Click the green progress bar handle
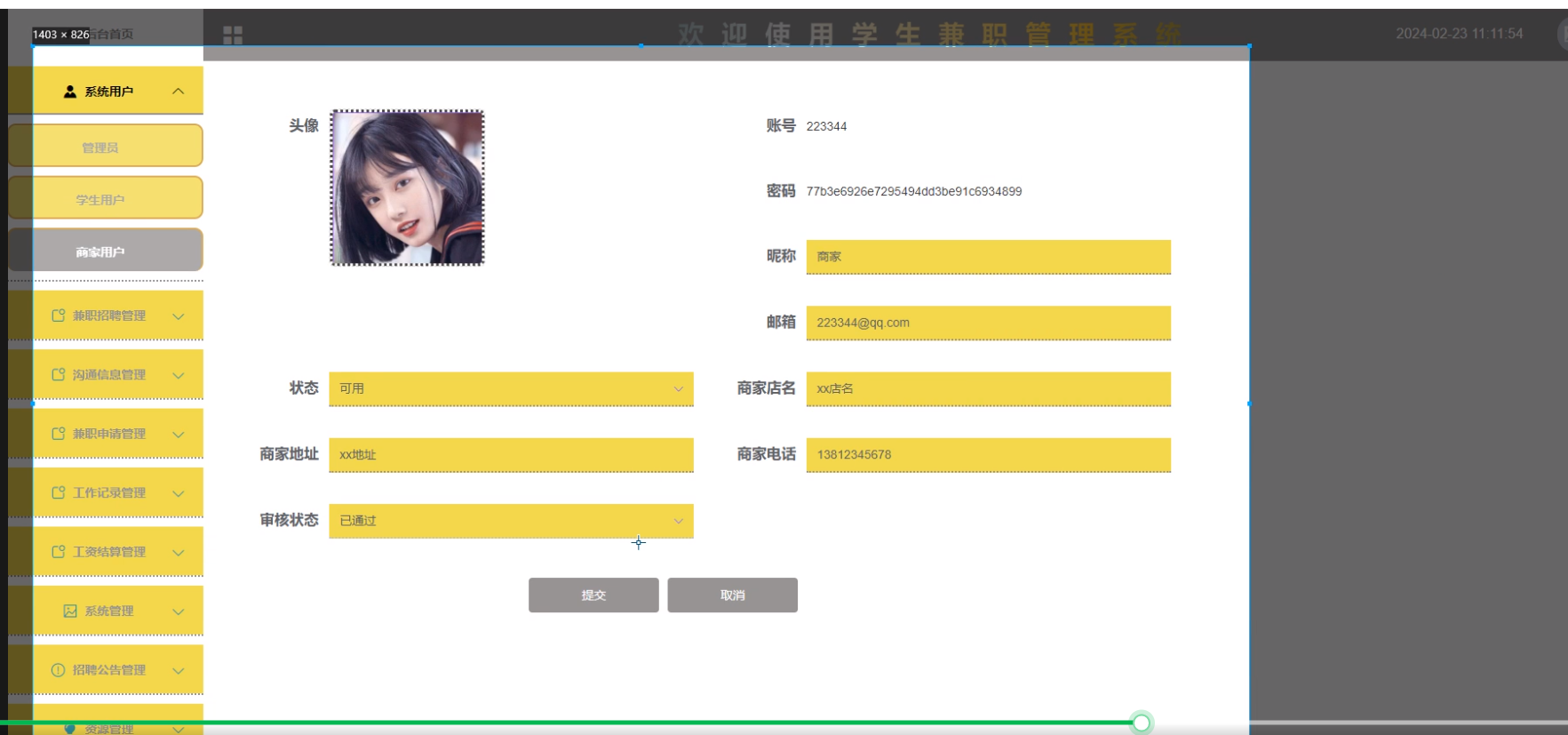 pyautogui.click(x=1142, y=723)
